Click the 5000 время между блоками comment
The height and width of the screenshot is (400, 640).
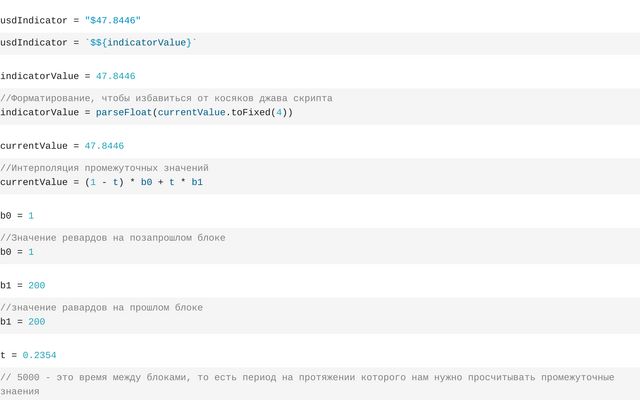click(307, 384)
